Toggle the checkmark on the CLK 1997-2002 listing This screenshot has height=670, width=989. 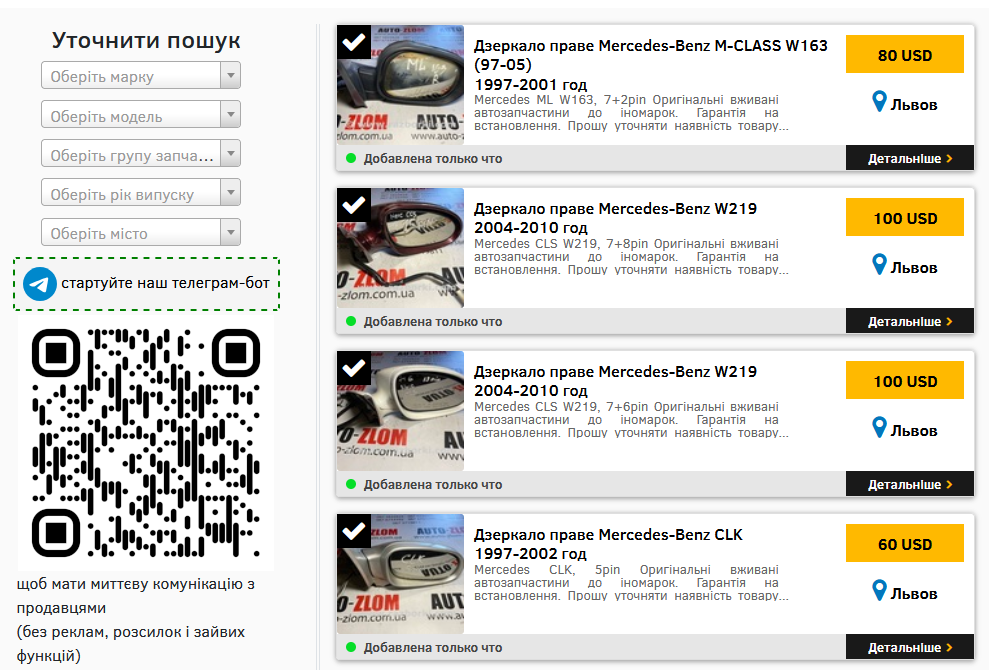point(354,531)
